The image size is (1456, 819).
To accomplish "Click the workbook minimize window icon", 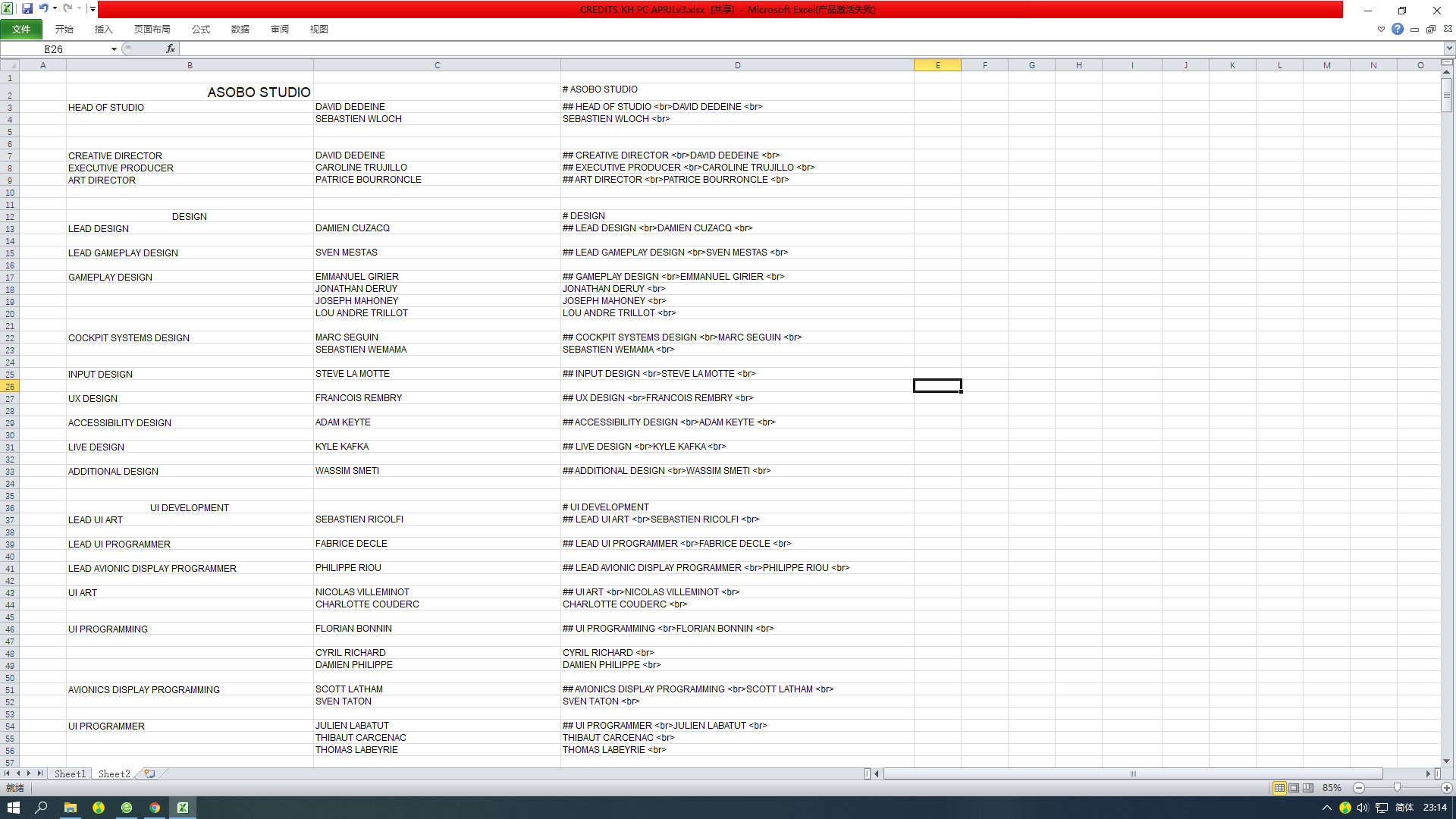I will (x=1414, y=29).
